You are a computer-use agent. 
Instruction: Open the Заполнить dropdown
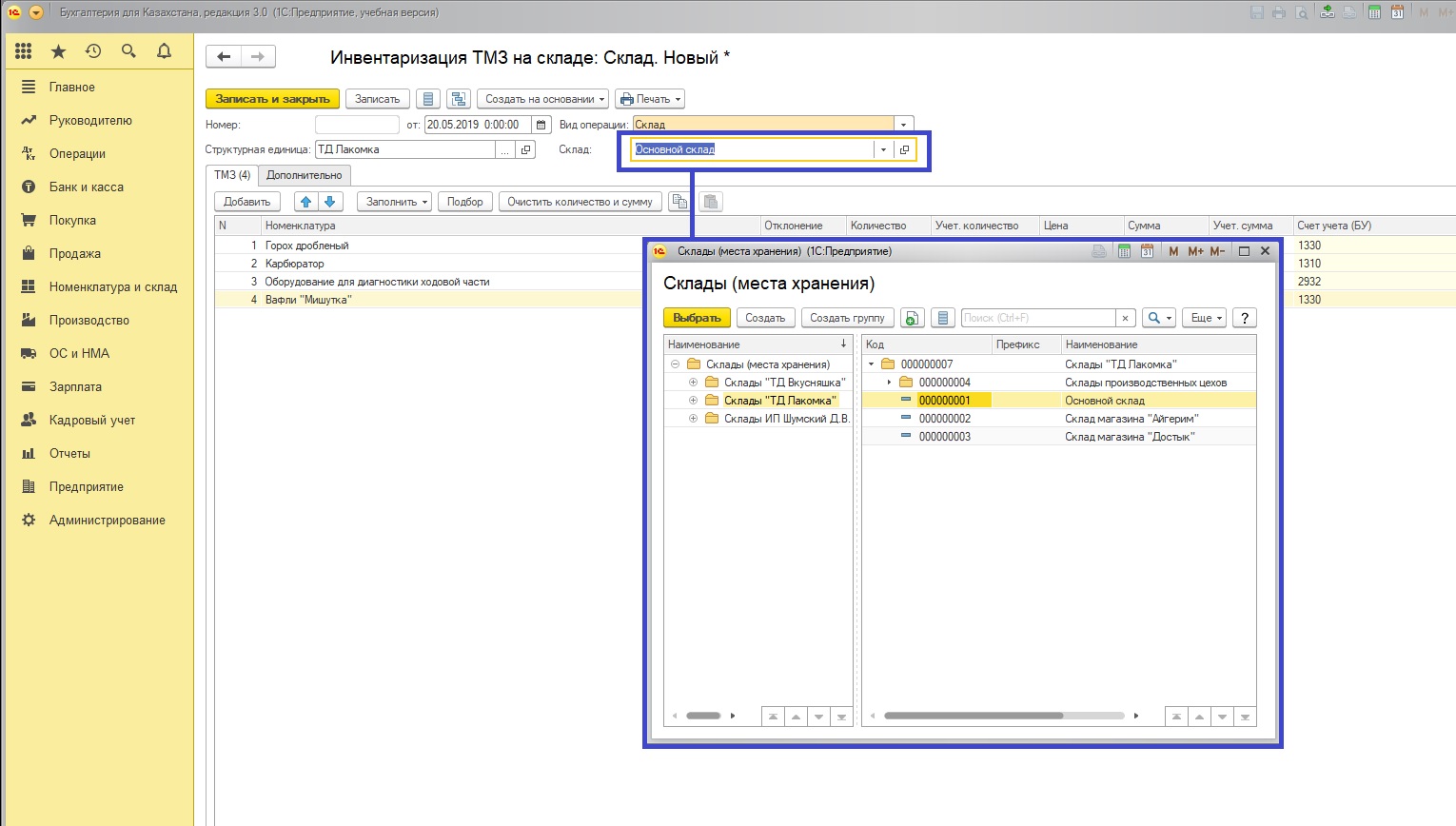pos(394,202)
